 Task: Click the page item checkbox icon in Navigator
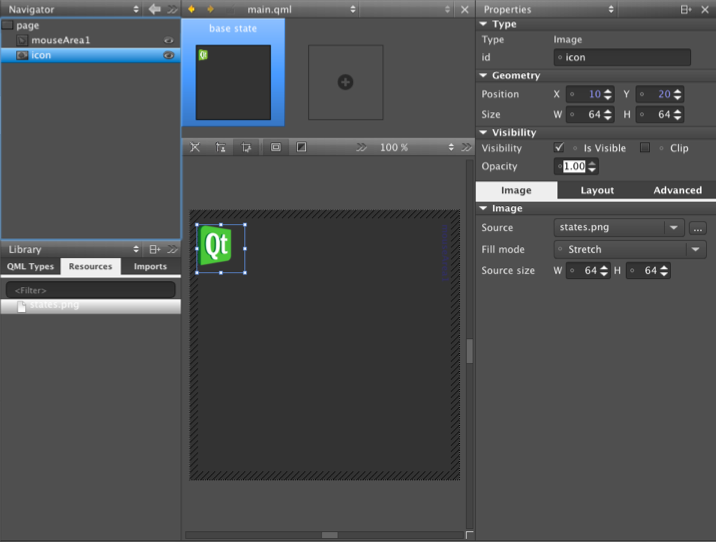click(7, 25)
